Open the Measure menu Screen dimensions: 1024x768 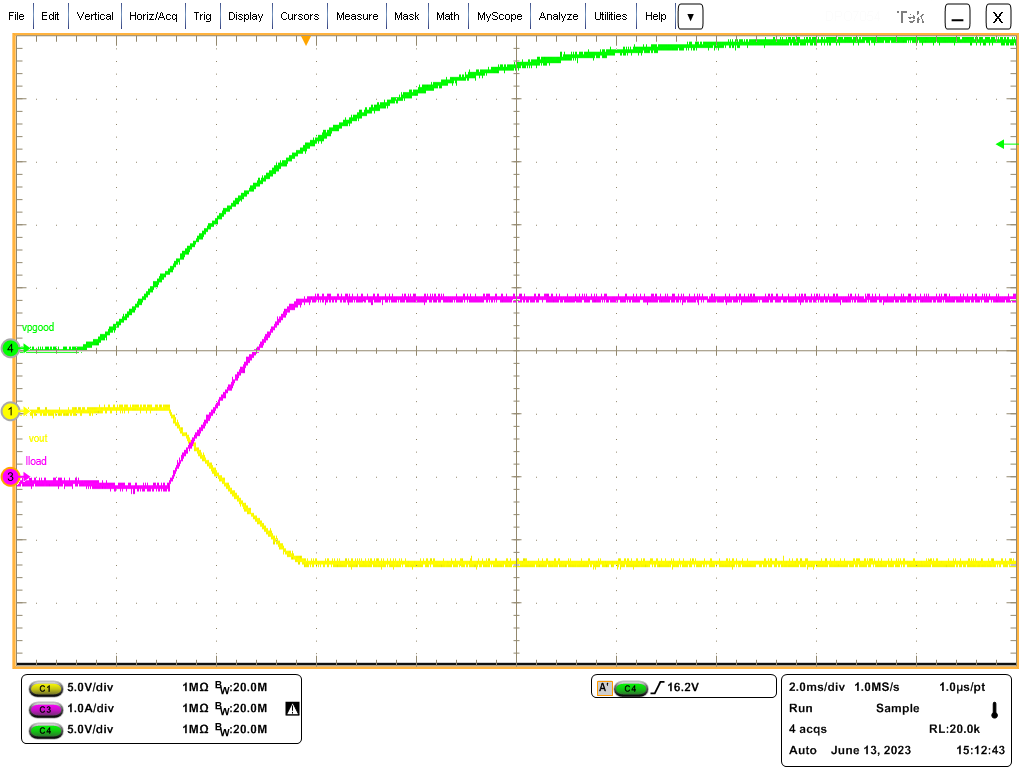[x=357, y=15]
